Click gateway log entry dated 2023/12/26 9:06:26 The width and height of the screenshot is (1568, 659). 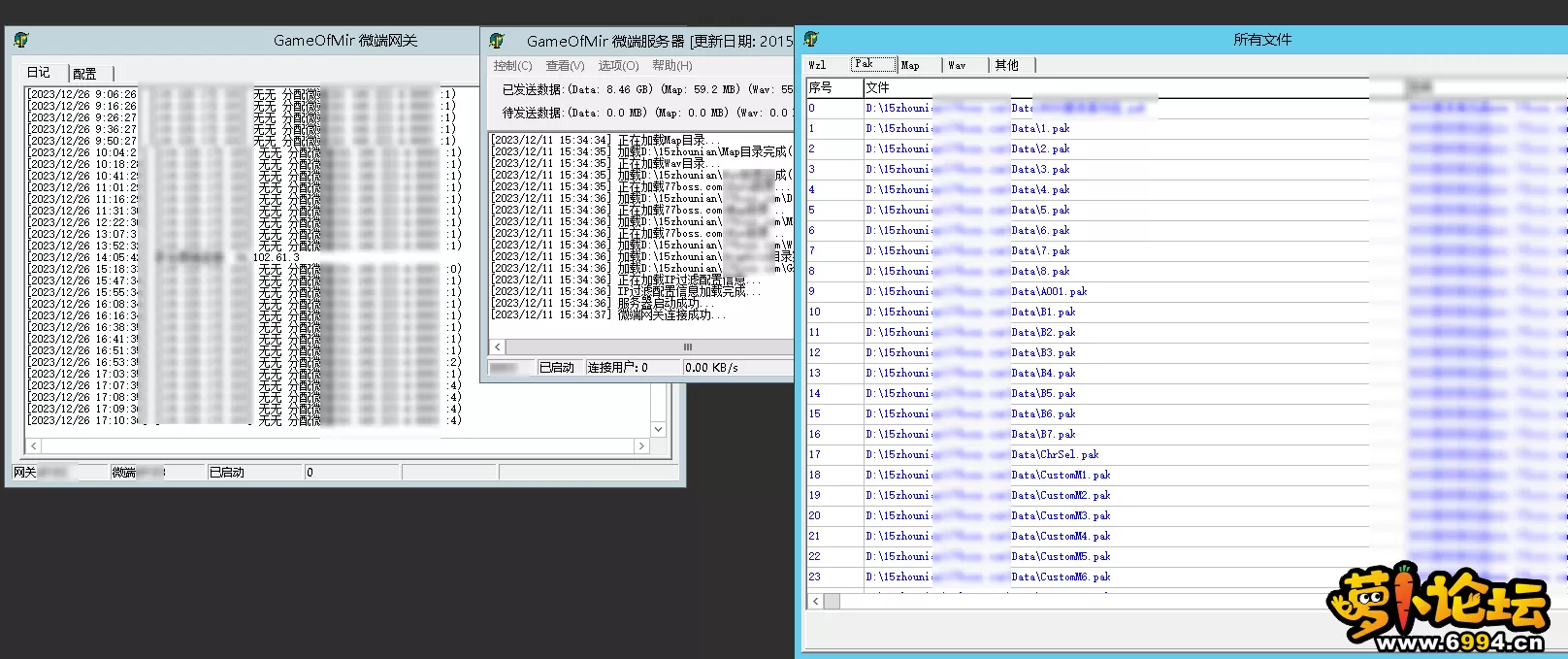pos(243,94)
